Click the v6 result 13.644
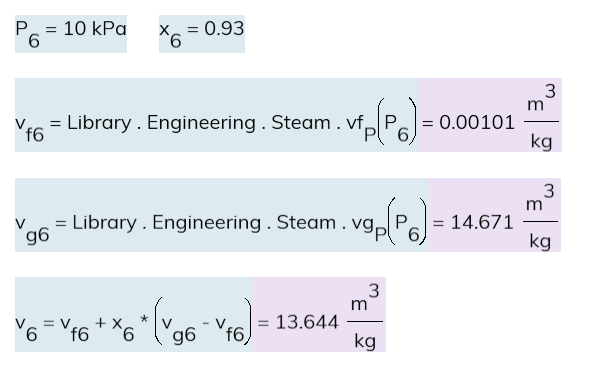The height and width of the screenshot is (372, 604). pyautogui.click(x=307, y=322)
